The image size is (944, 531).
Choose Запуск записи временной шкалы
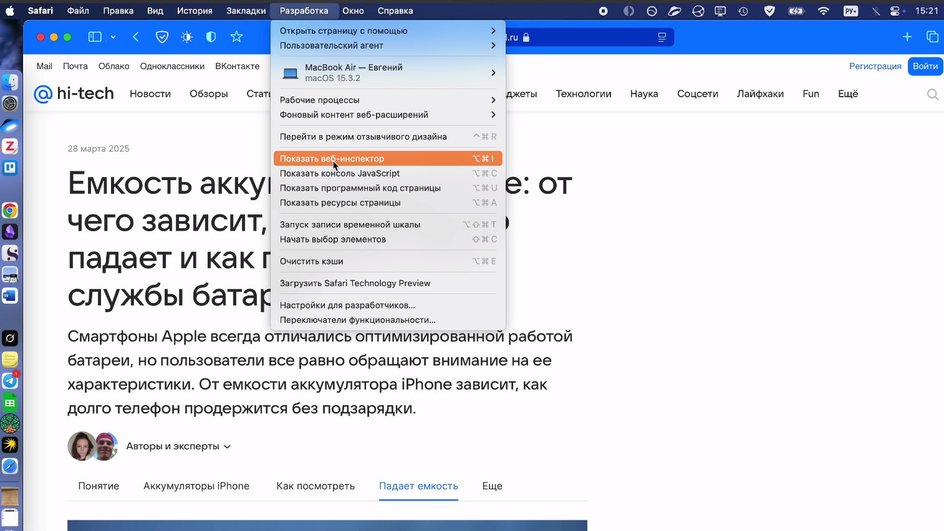coord(388,225)
